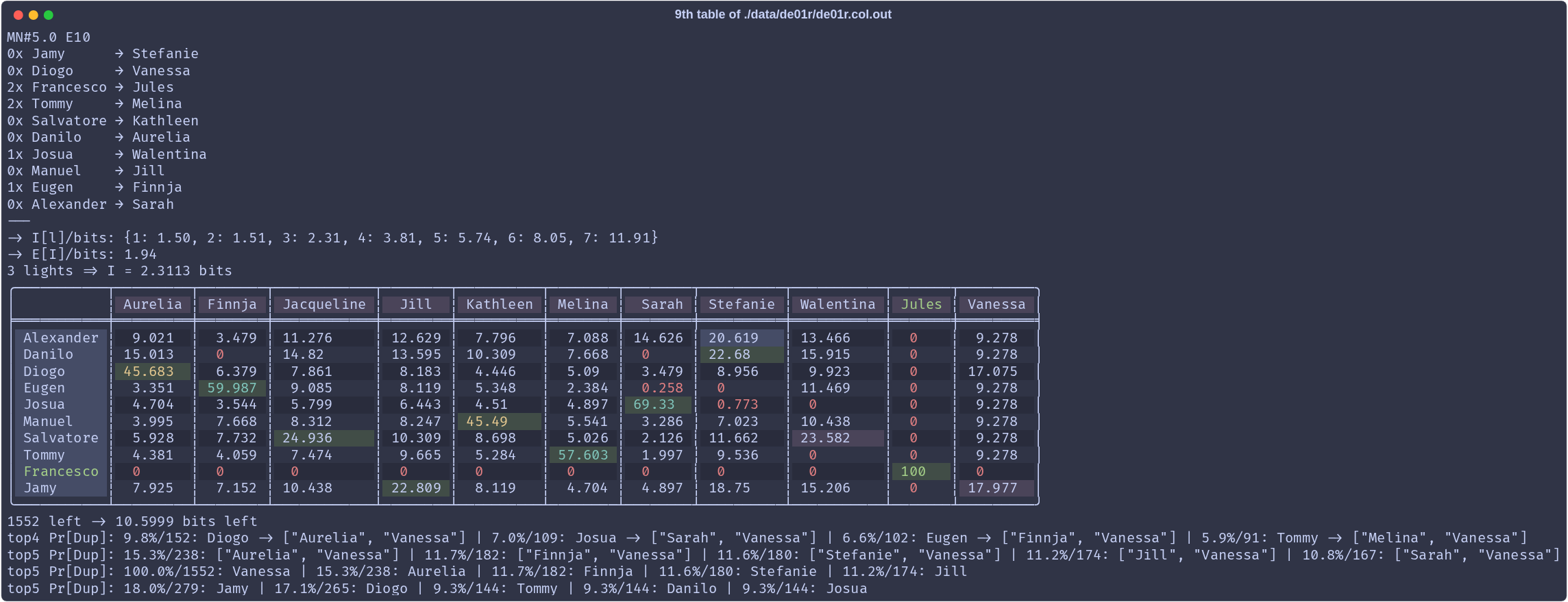Click the Aurelia column header
1568x602 pixels.
pos(153,304)
